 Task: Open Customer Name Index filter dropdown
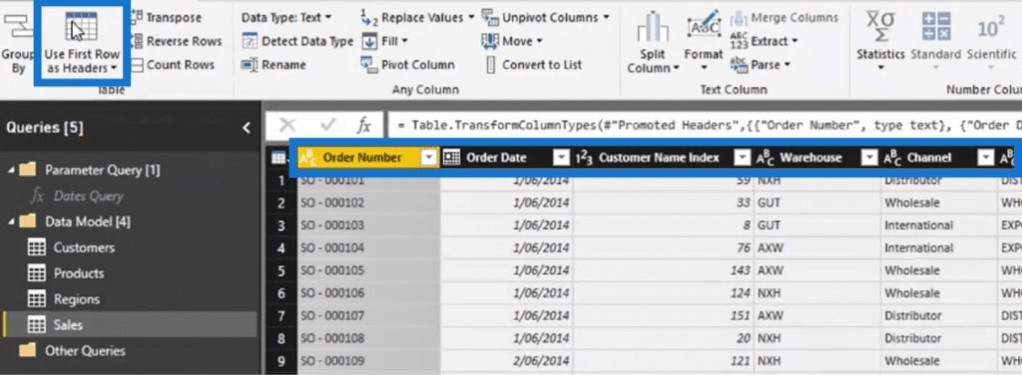pos(742,157)
